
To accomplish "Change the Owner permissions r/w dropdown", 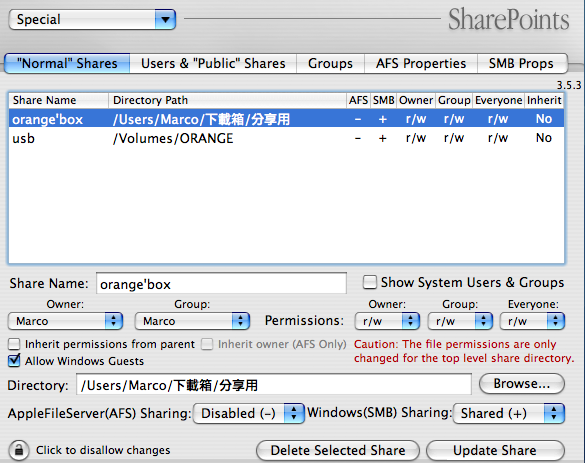I will click(387, 321).
